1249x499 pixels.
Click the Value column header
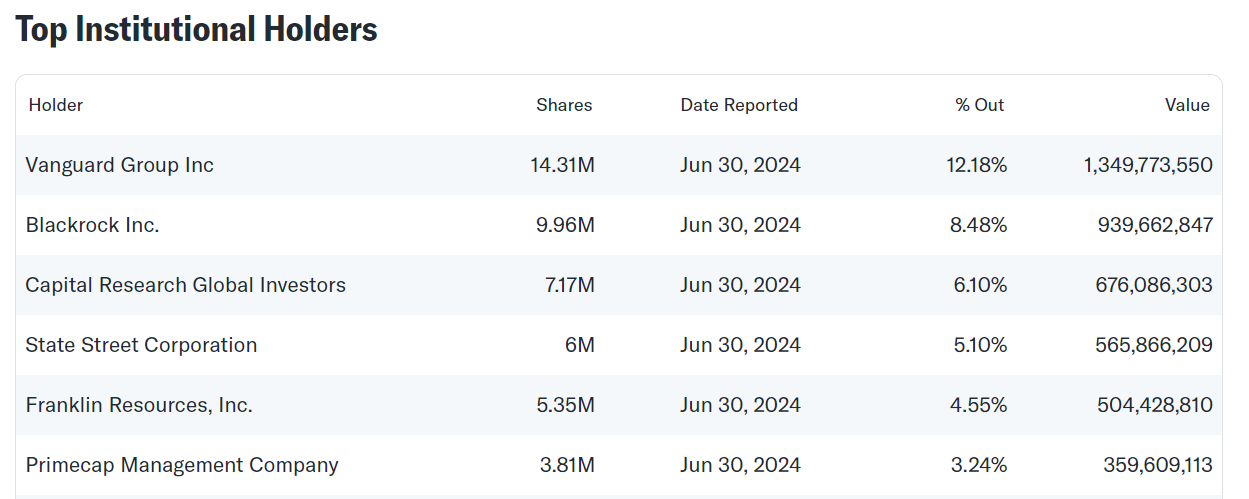tap(1187, 105)
